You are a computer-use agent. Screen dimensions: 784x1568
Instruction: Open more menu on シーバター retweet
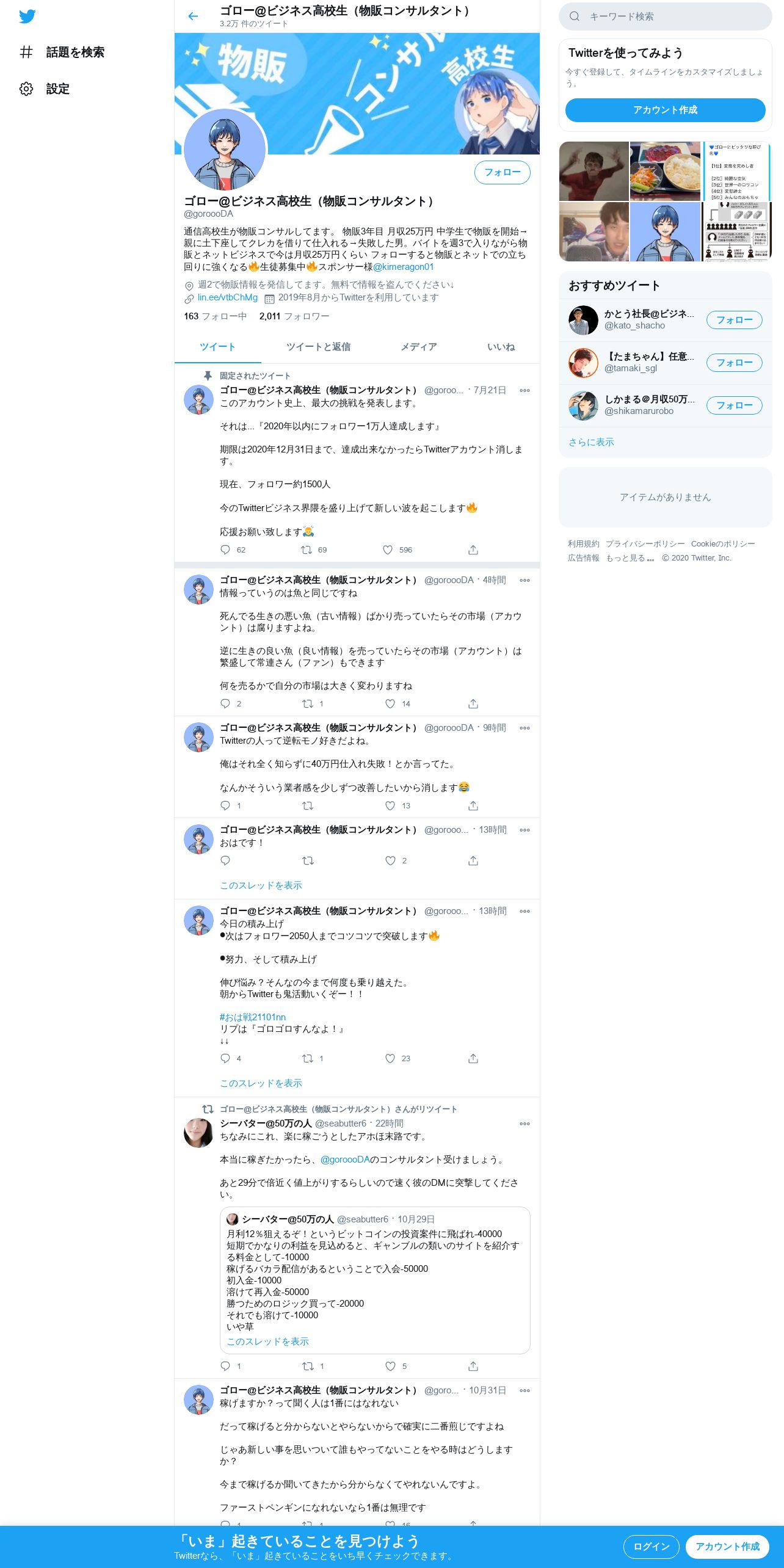[524, 1123]
